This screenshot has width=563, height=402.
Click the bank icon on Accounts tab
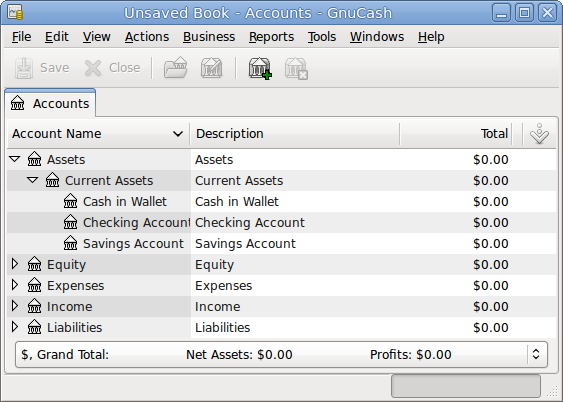click(x=18, y=103)
